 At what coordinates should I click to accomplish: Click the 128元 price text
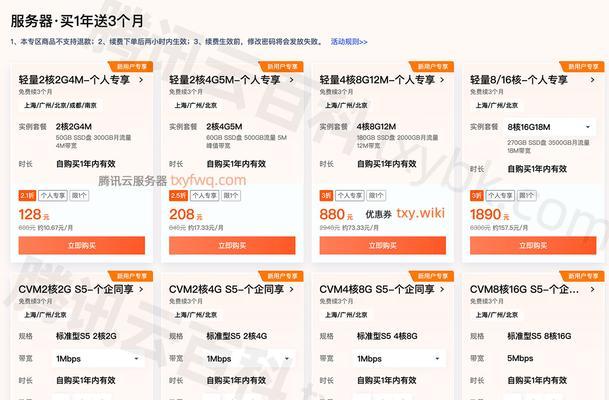[x=34, y=214]
